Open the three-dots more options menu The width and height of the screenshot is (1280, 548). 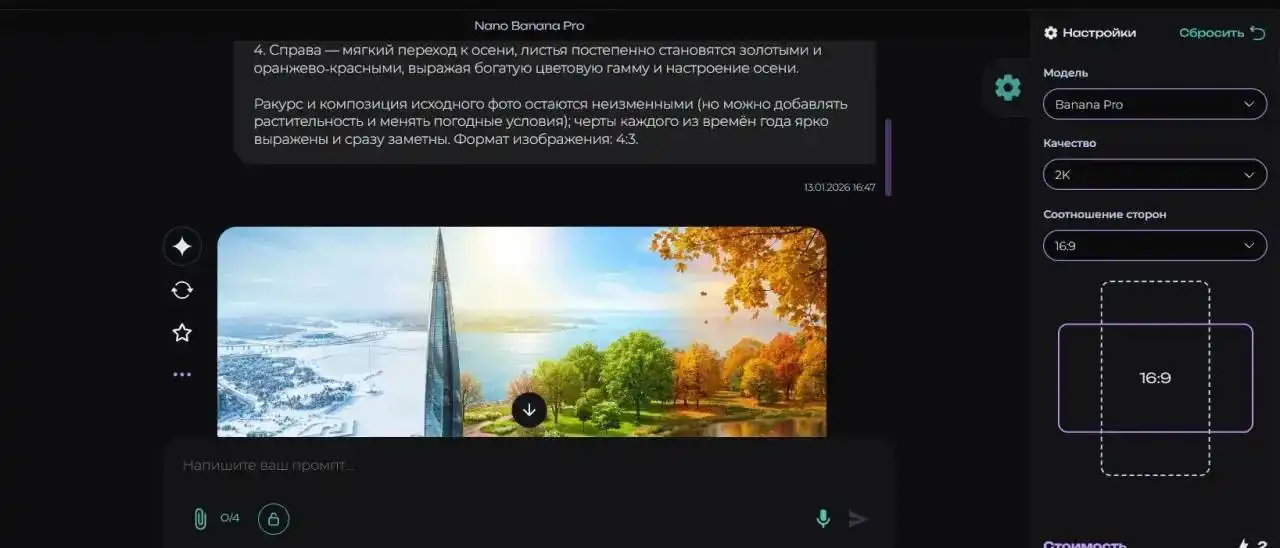[x=182, y=375]
